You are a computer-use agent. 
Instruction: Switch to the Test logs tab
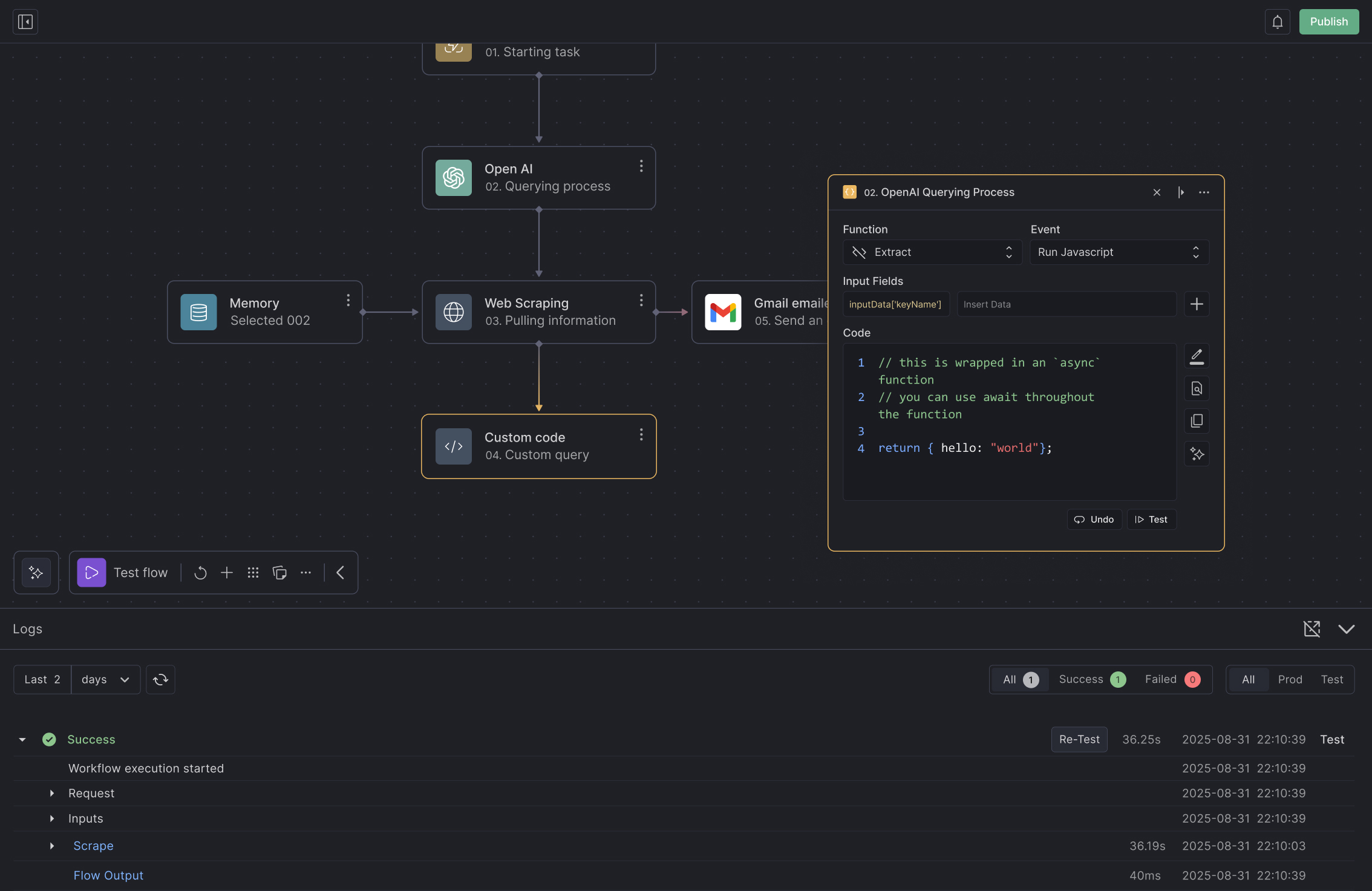point(1331,679)
